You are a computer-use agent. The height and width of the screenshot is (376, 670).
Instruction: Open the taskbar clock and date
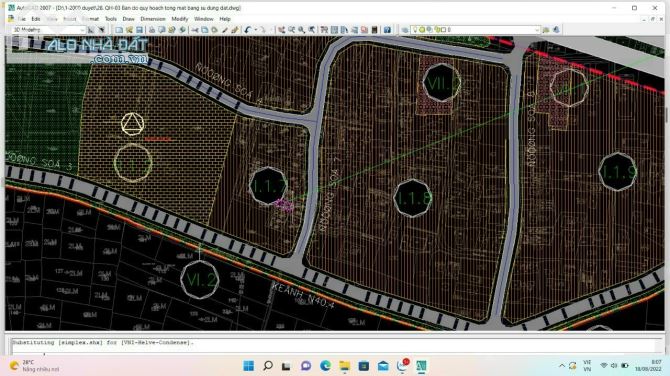coord(648,366)
